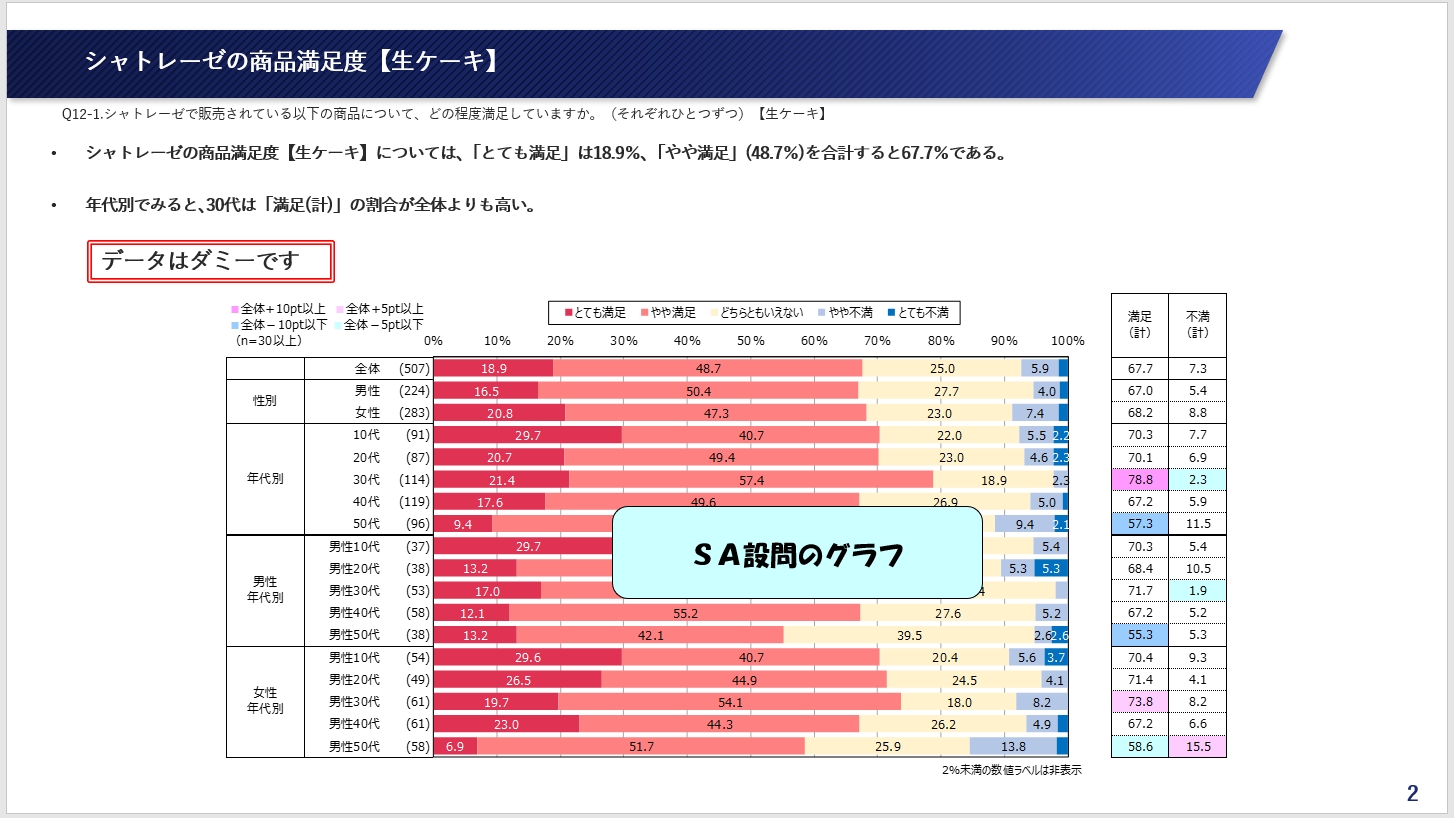Click the 100% axis label
Viewport: 1454px width, 818px height.
pyautogui.click(x=1067, y=341)
